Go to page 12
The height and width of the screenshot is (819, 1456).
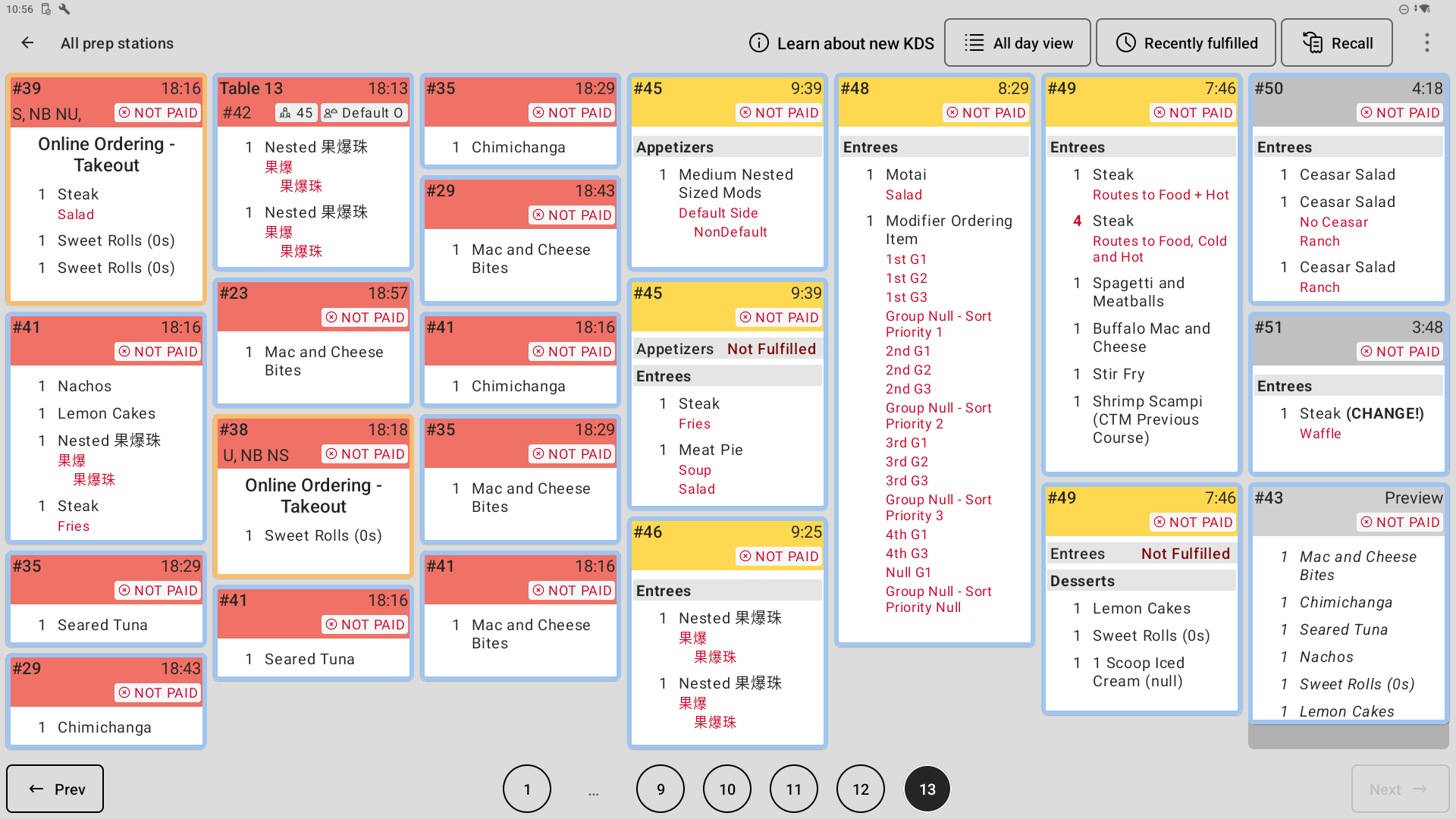pyautogui.click(x=861, y=789)
